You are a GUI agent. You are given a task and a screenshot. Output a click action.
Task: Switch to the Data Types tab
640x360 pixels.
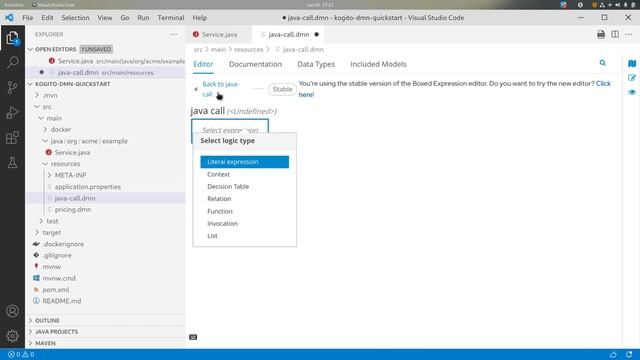[x=316, y=64]
